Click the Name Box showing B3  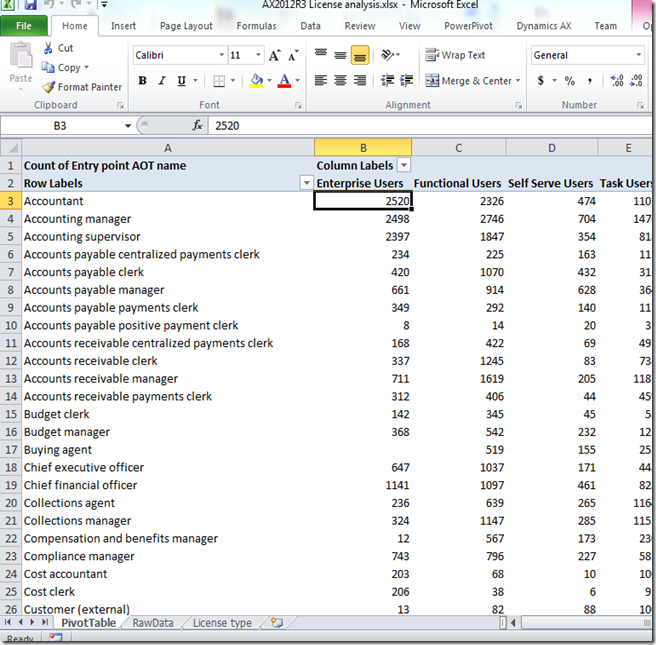click(x=65, y=125)
